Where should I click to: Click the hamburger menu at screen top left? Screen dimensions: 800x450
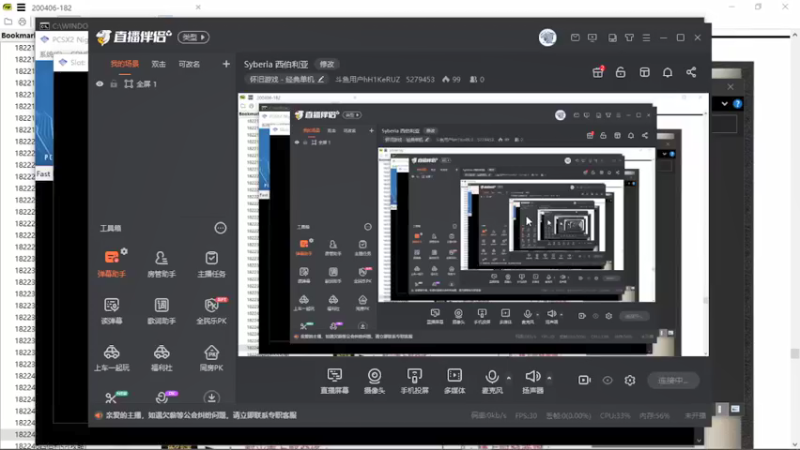(21, 7)
